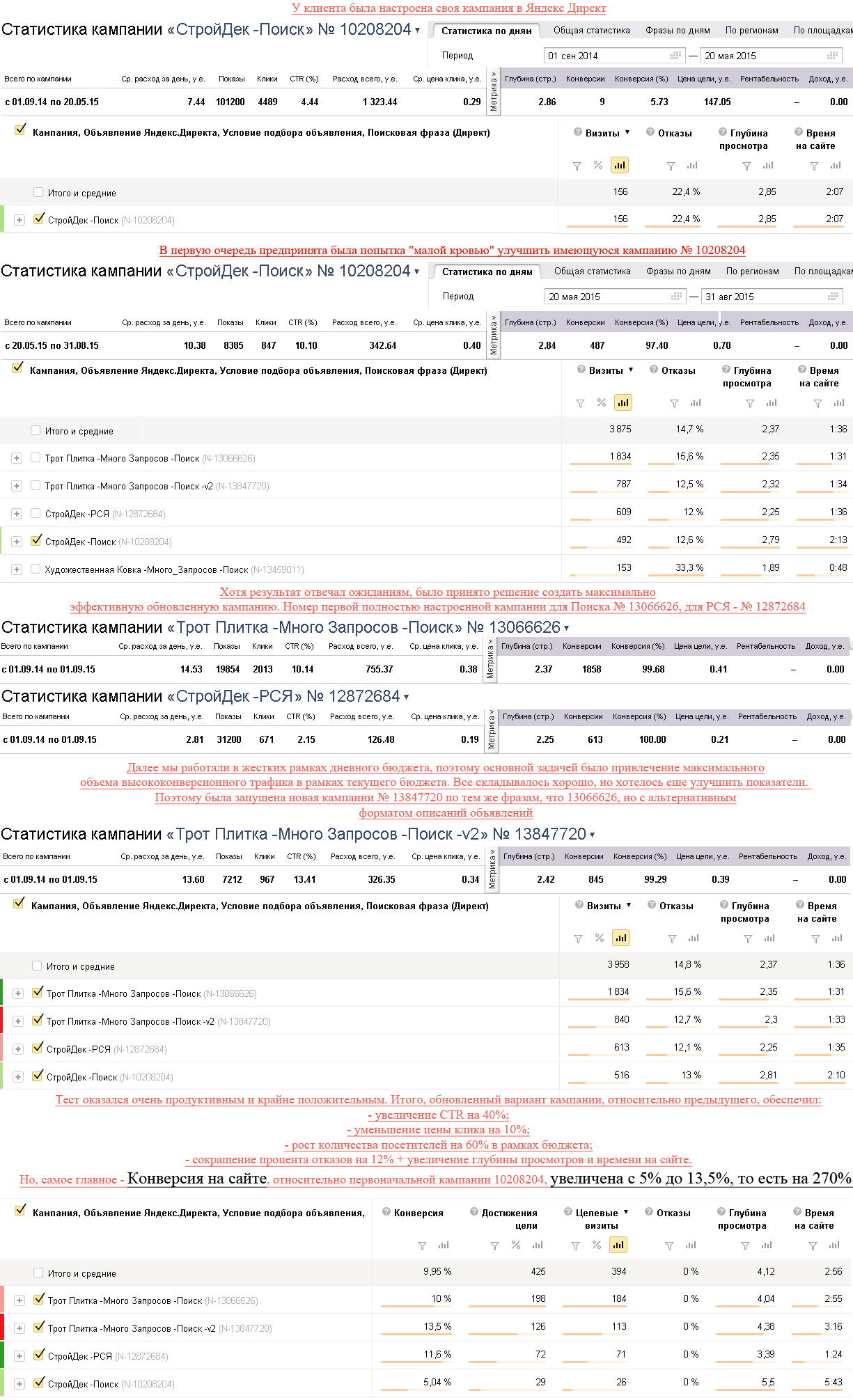This screenshot has width=853, height=1400.
Task: Expand the СтройДек -Поиск row with 156 visits
Action: pyautogui.click(x=19, y=220)
